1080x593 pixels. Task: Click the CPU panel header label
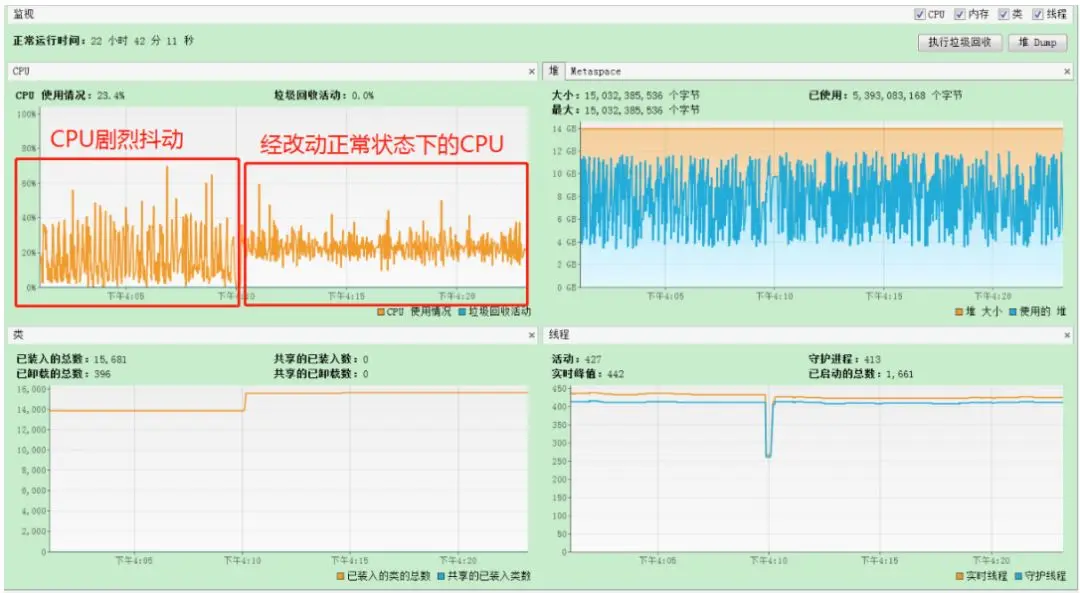click(21, 72)
